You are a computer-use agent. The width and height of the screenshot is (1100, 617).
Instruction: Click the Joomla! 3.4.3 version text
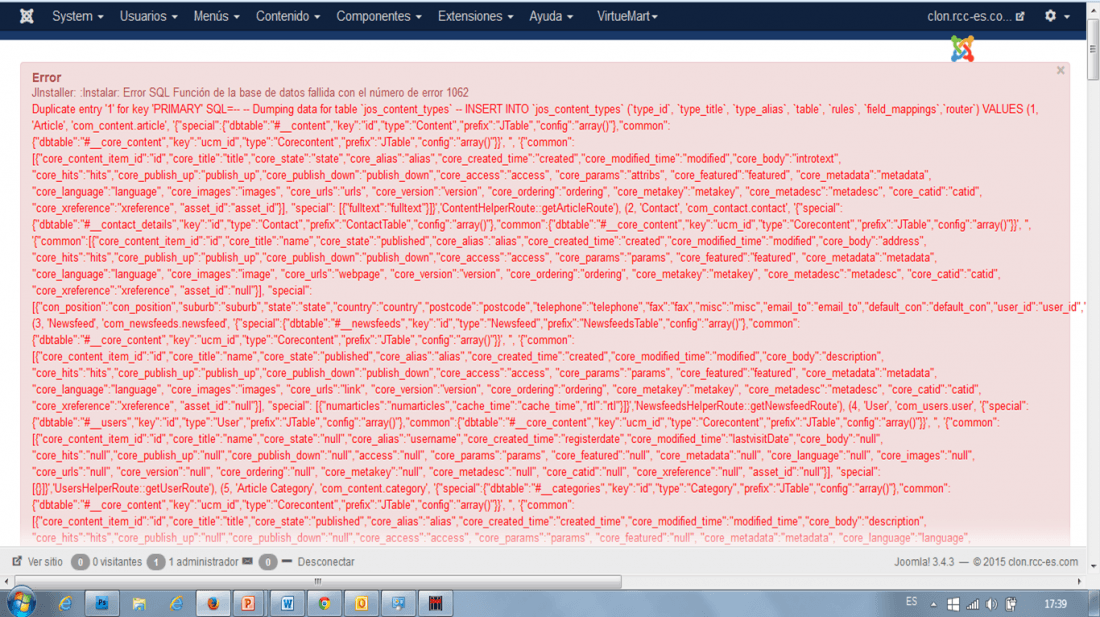(x=924, y=562)
